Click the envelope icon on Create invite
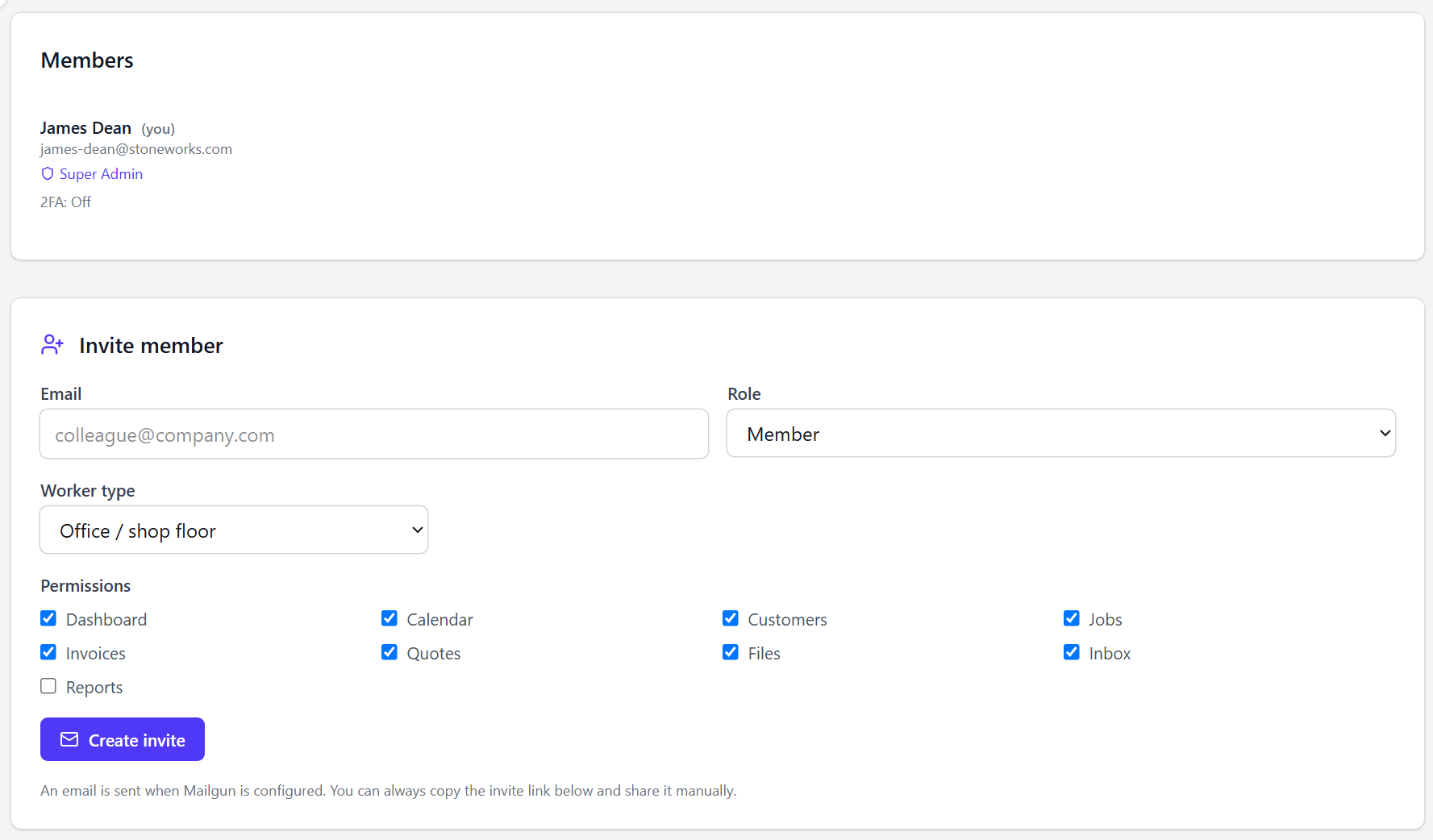The width and height of the screenshot is (1433, 840). click(69, 739)
